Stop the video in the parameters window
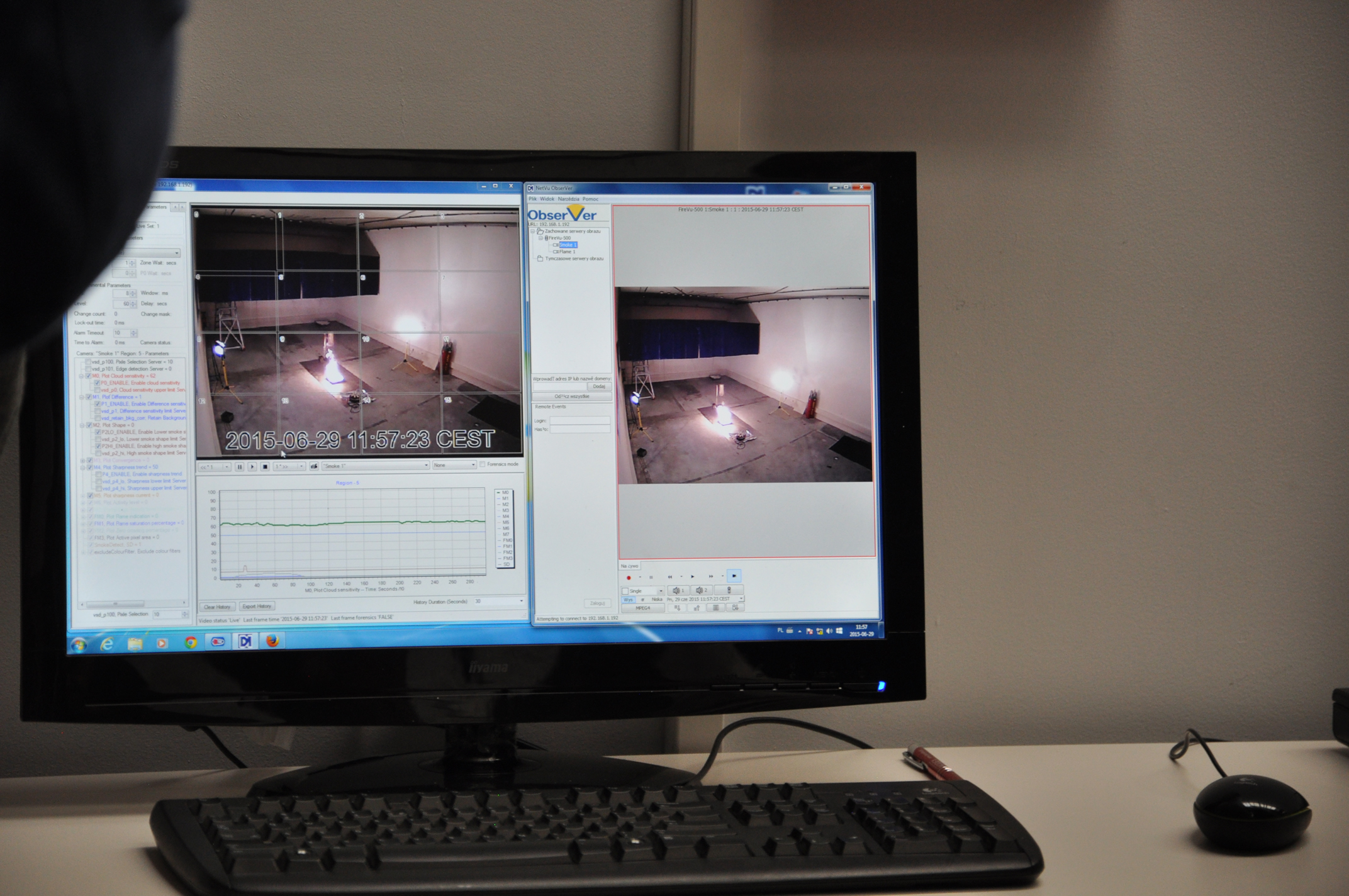The width and height of the screenshot is (1349, 896). click(x=265, y=466)
